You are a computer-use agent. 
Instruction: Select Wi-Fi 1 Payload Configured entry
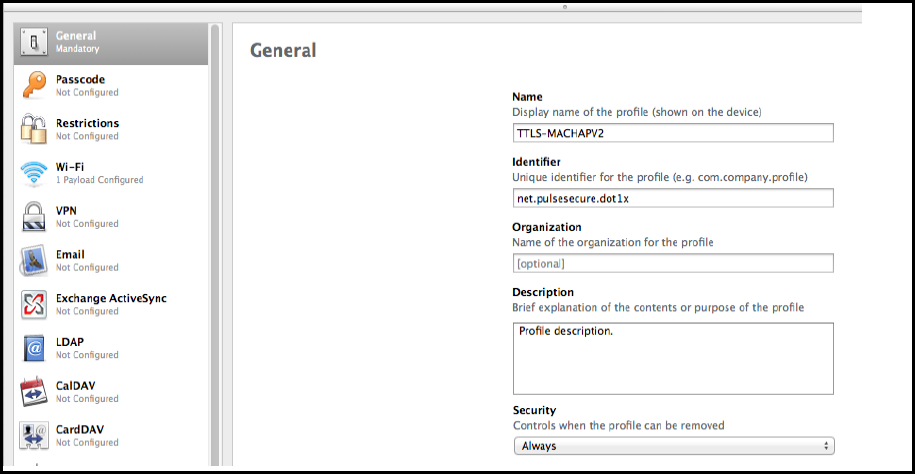pyautogui.click(x=111, y=173)
